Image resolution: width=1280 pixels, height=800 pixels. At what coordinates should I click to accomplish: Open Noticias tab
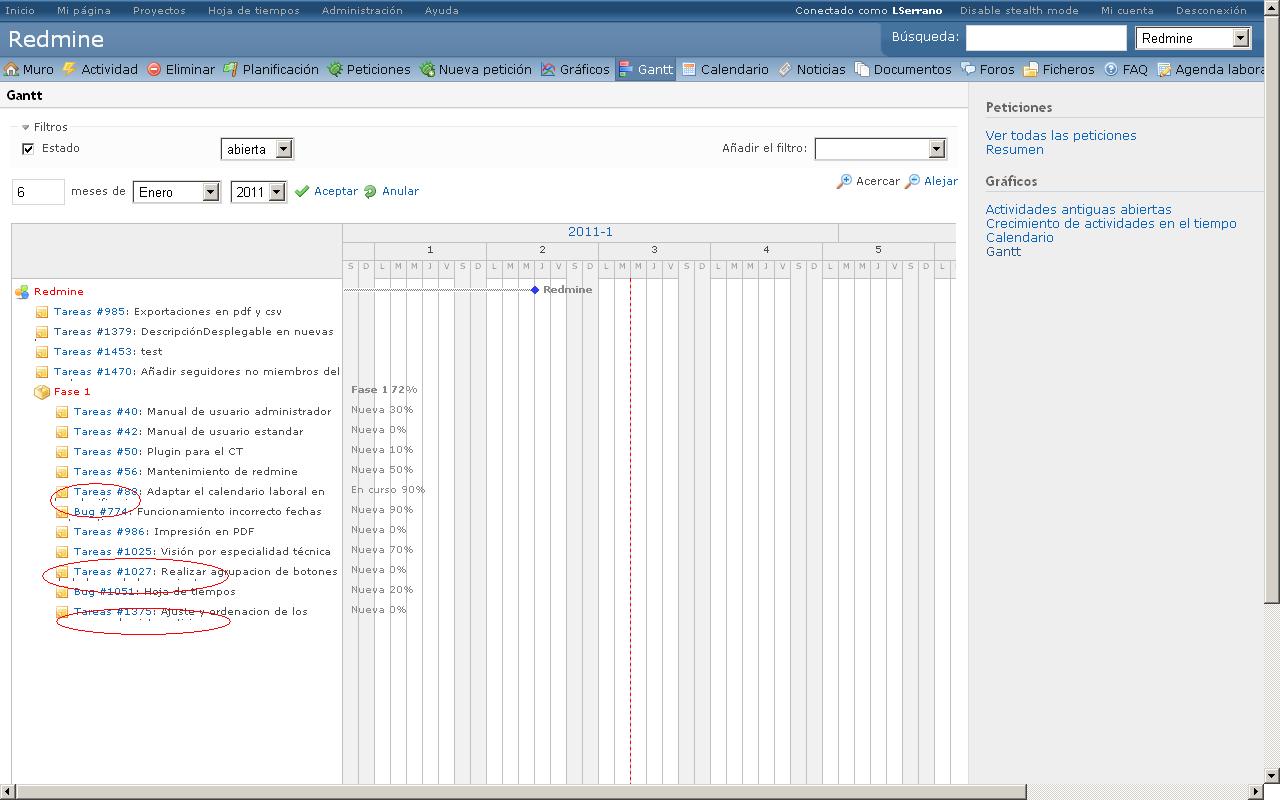pyautogui.click(x=811, y=69)
